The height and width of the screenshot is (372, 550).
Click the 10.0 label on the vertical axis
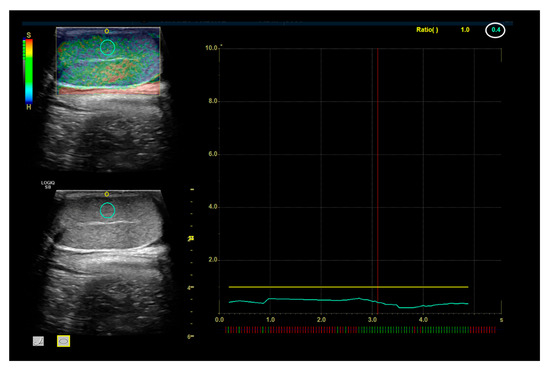click(212, 48)
